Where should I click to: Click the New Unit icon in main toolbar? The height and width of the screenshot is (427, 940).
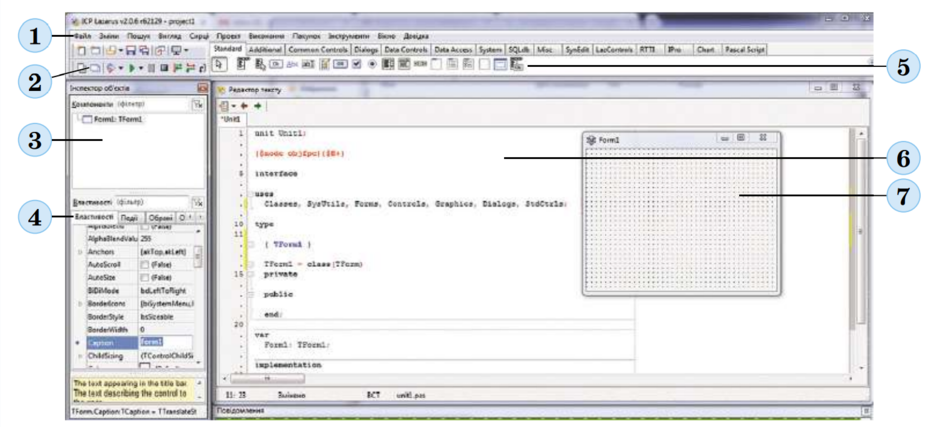pos(81,50)
